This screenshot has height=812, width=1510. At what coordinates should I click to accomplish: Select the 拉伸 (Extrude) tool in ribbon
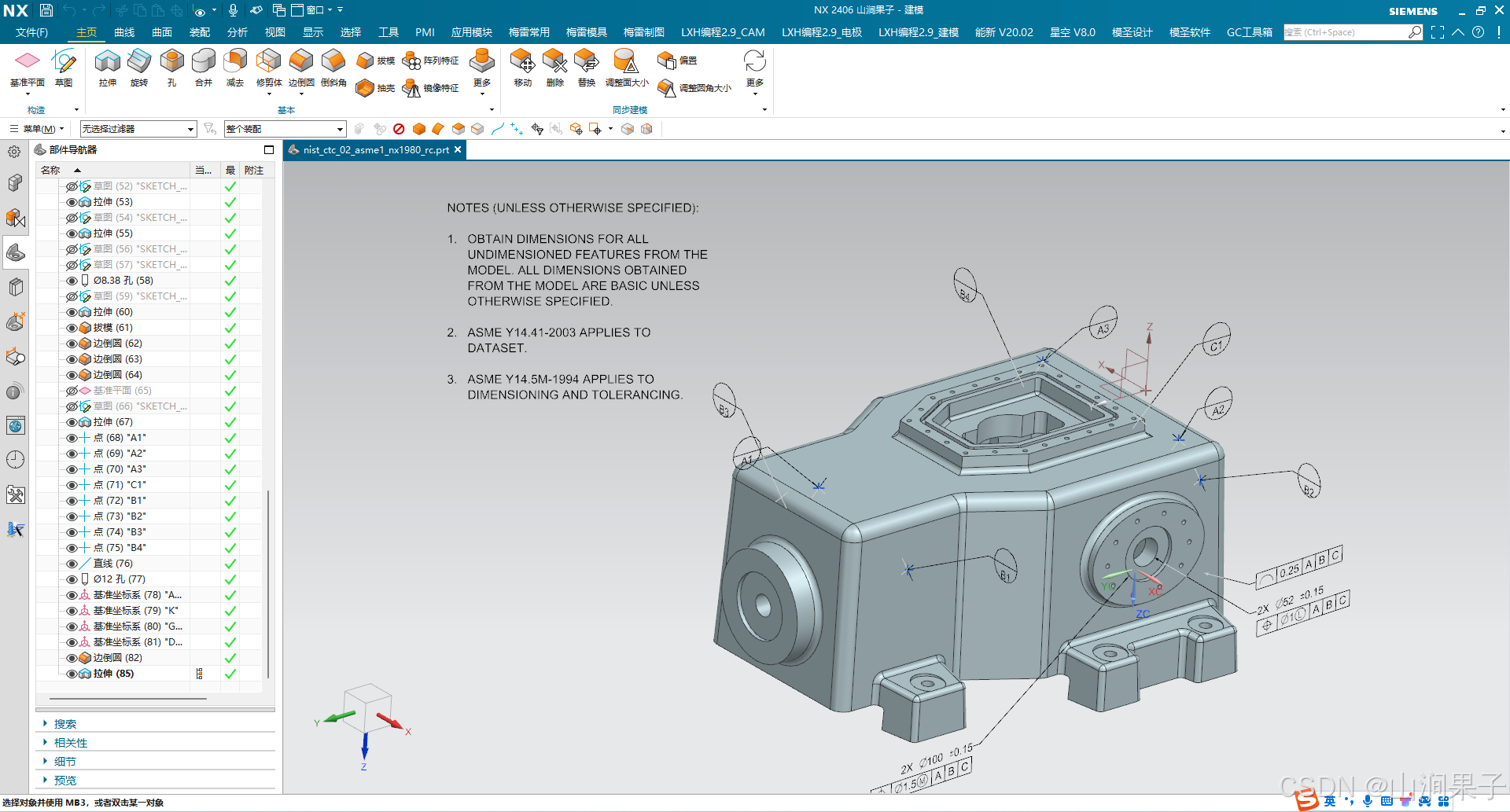click(108, 67)
